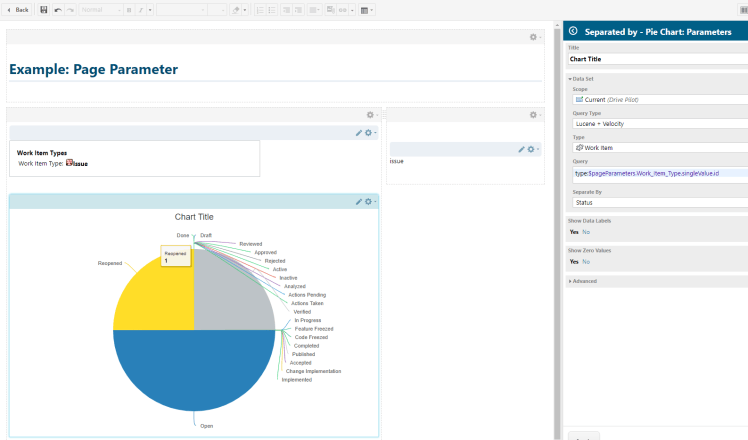
Task: Click the Query field with pageParameters expression
Action: (660, 173)
